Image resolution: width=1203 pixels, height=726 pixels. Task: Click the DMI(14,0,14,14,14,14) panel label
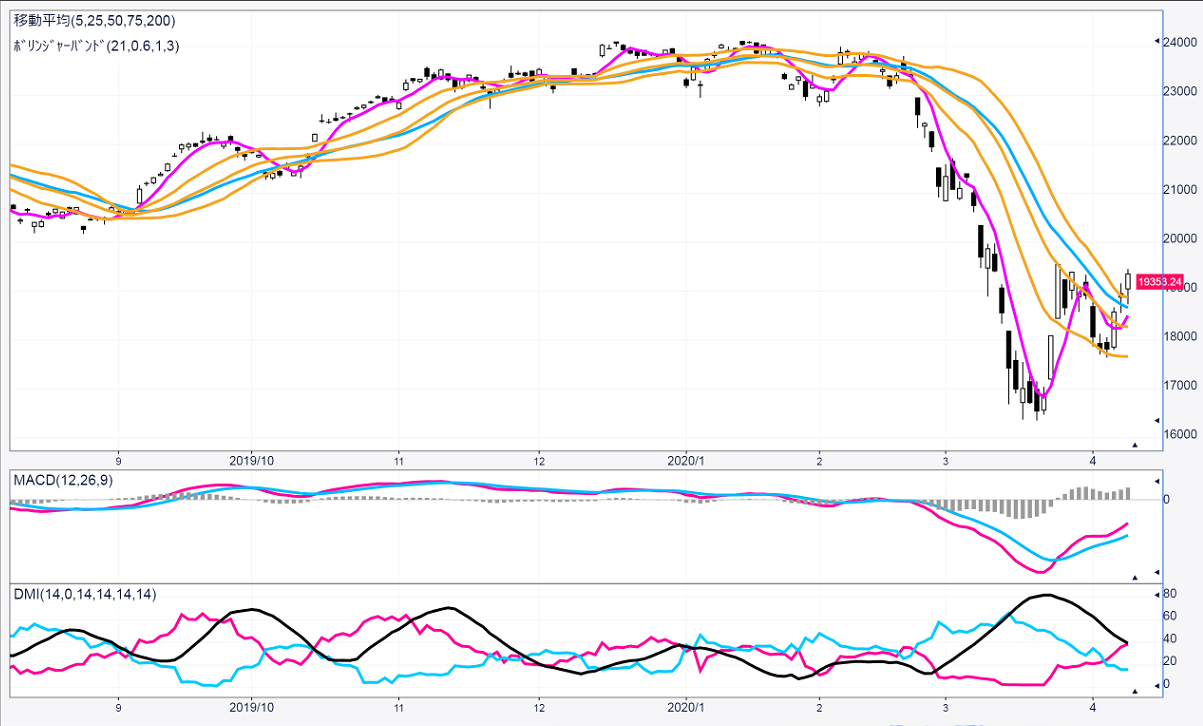click(x=85, y=594)
